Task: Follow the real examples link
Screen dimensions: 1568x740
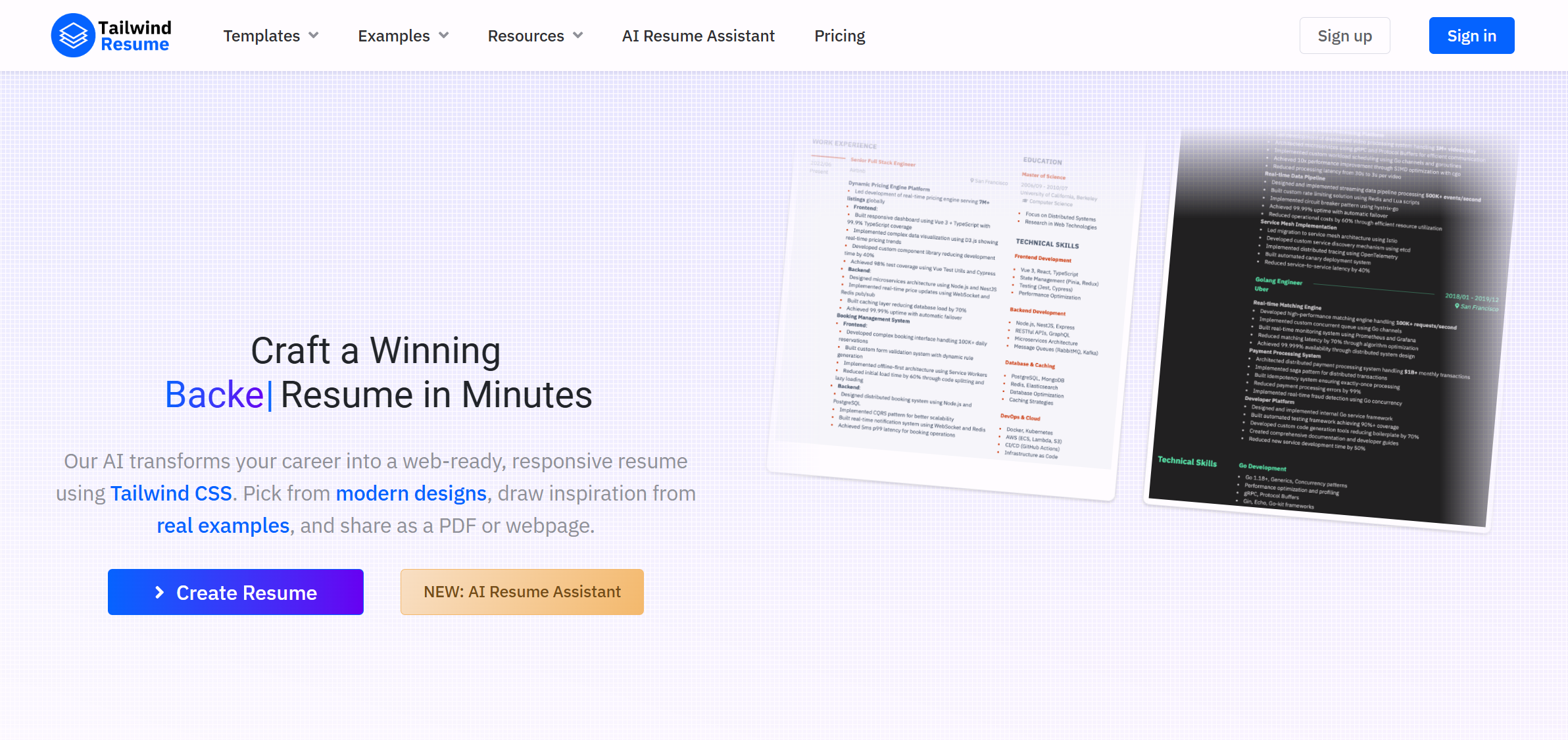Action: click(x=223, y=526)
